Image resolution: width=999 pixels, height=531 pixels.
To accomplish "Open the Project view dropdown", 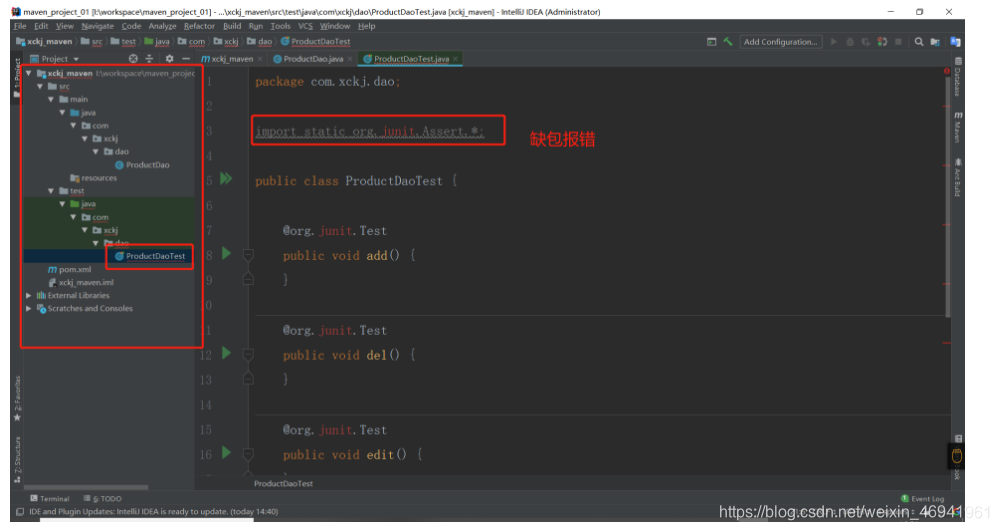I will (x=55, y=59).
